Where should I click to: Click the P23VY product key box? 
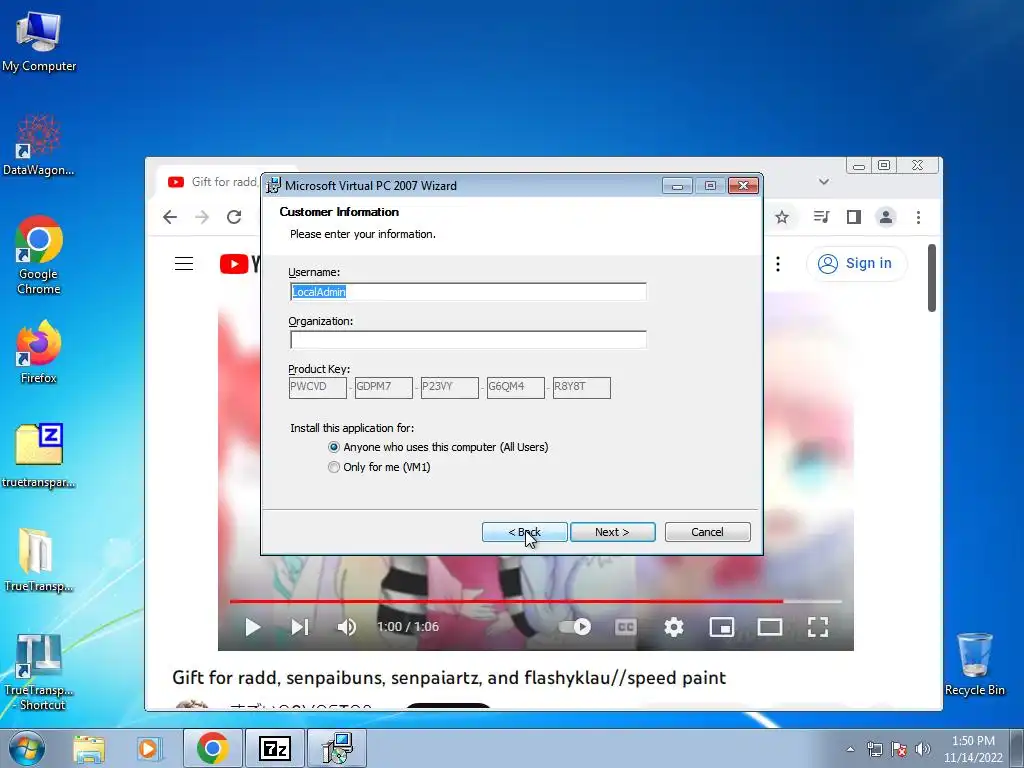pyautogui.click(x=449, y=387)
